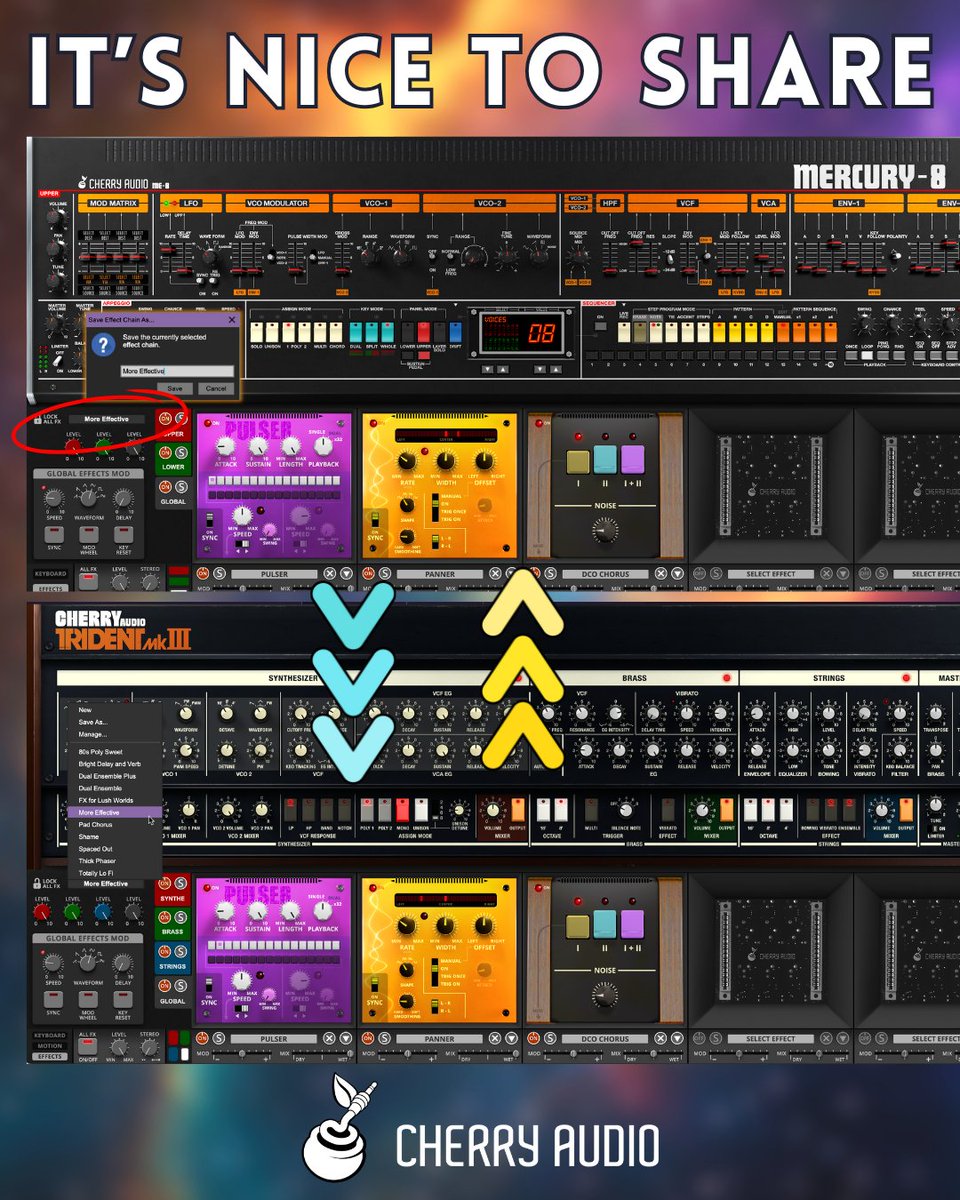Switch to Trident MOTION tab
Image resolution: width=960 pixels, height=1200 pixels.
pyautogui.click(x=50, y=1046)
